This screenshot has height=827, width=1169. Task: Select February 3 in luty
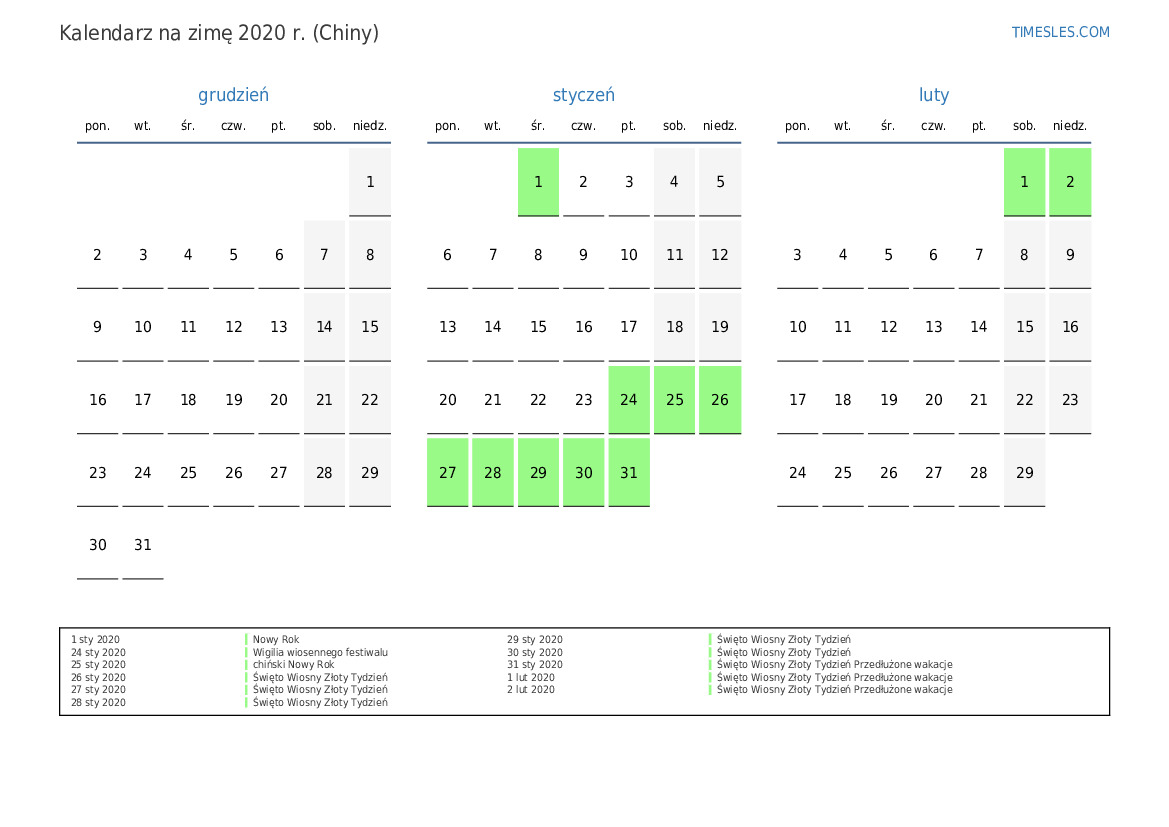coord(798,255)
